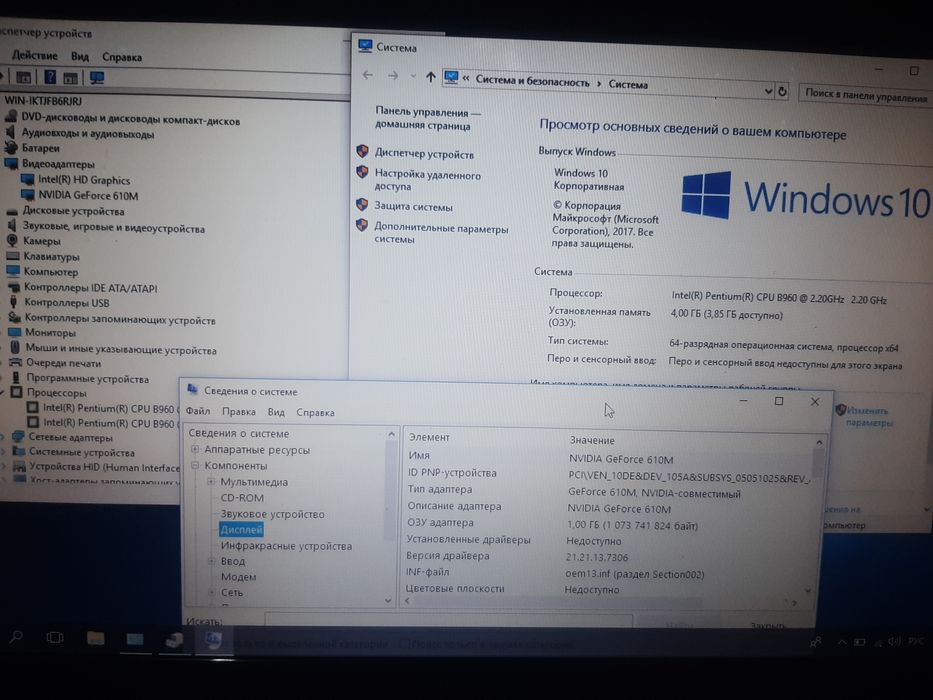Select NVIDIA GeForce 610M in Device Manager tree

coord(88,195)
